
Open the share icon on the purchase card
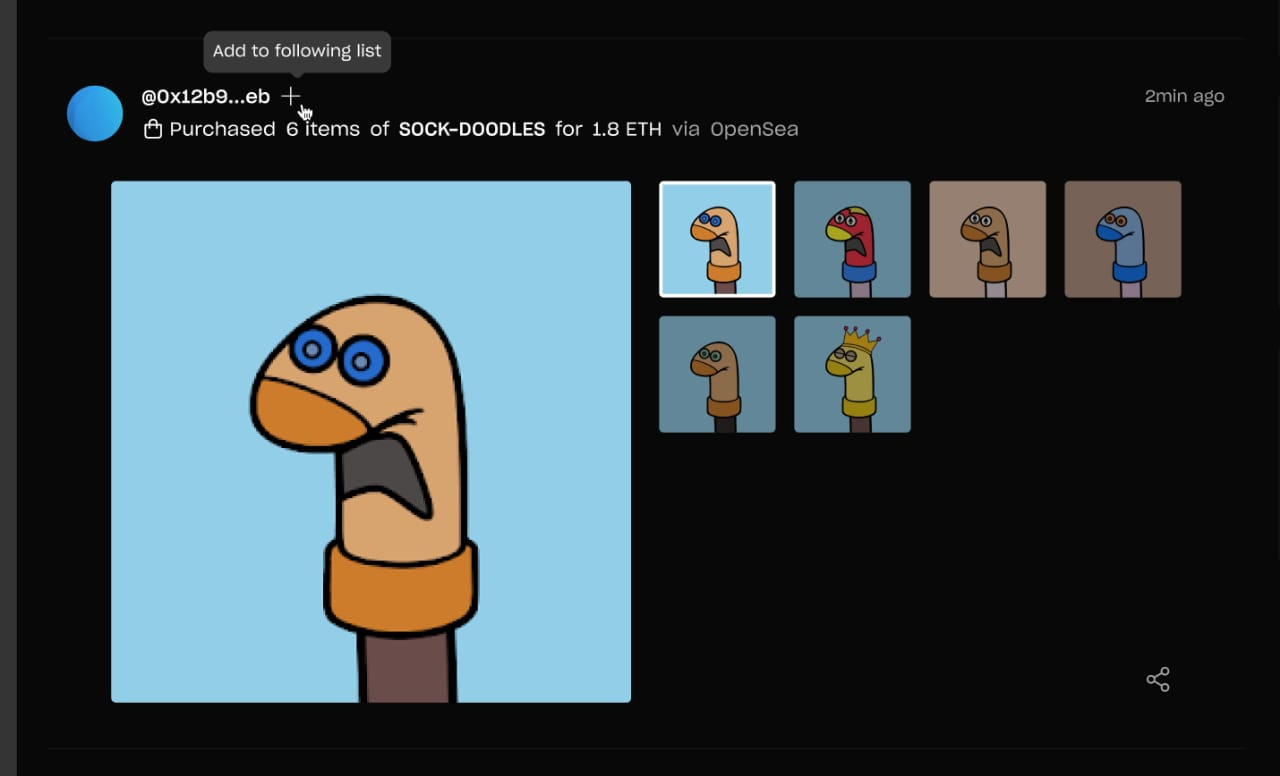click(1158, 680)
